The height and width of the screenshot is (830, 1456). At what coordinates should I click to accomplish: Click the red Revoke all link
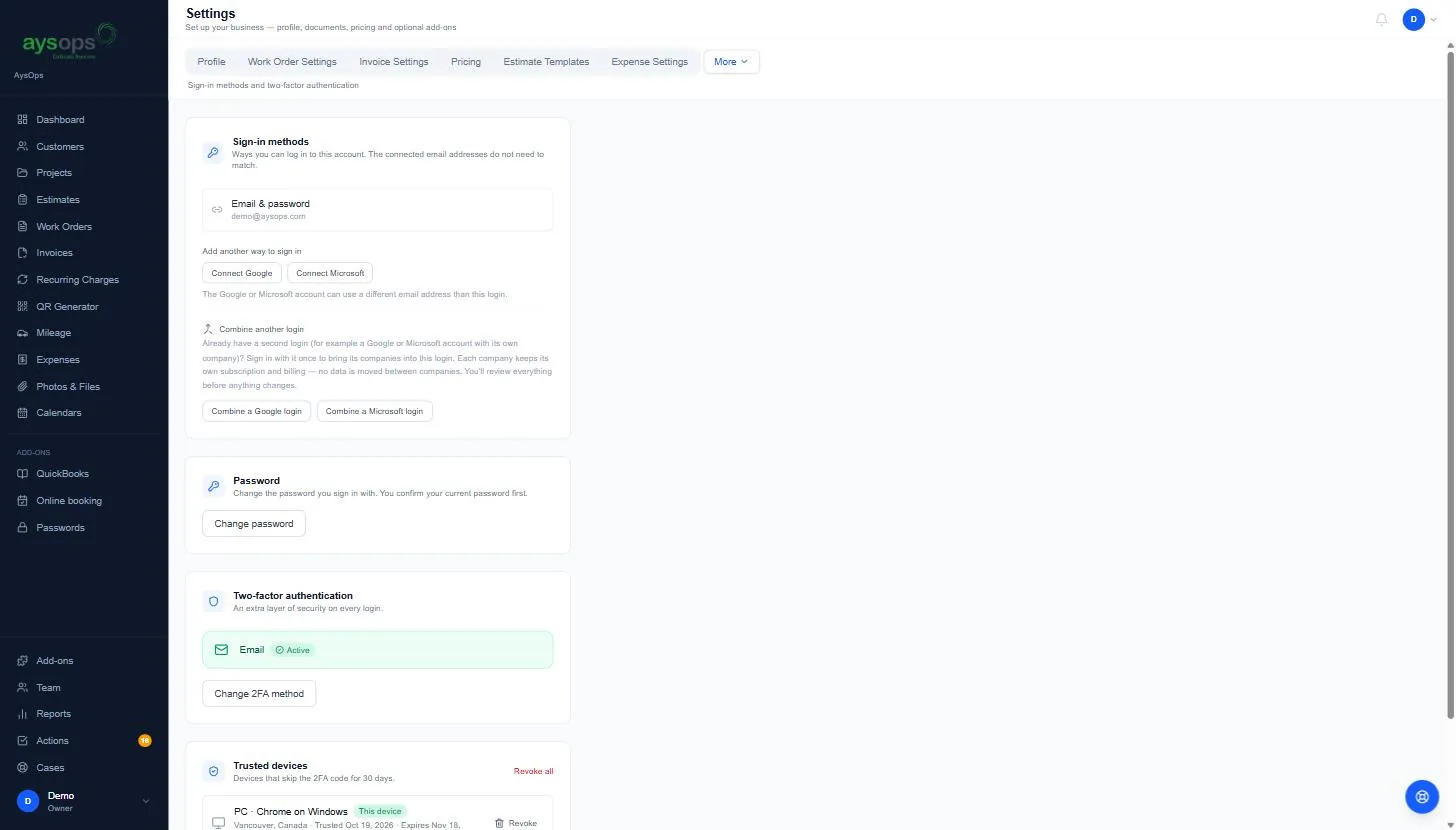533,771
